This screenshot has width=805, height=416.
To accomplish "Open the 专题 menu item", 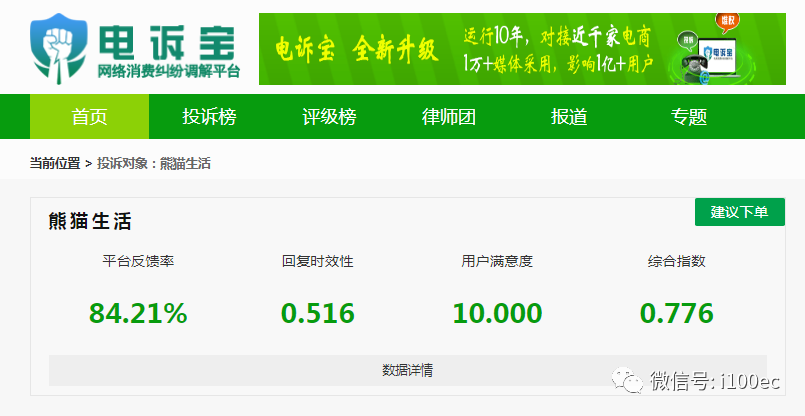I will pyautogui.click(x=689, y=117).
